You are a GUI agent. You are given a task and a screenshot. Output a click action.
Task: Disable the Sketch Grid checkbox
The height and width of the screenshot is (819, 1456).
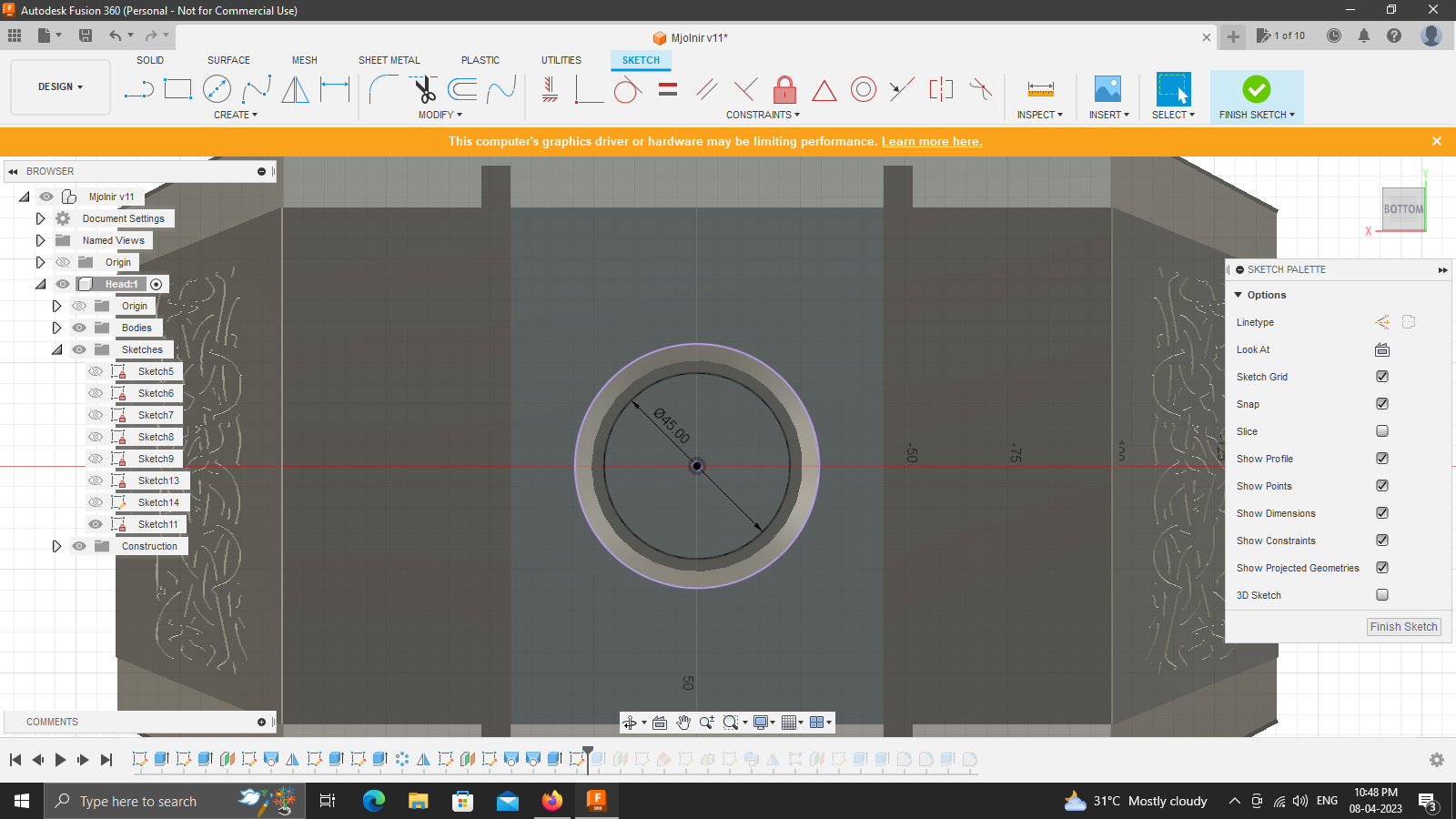[1381, 376]
